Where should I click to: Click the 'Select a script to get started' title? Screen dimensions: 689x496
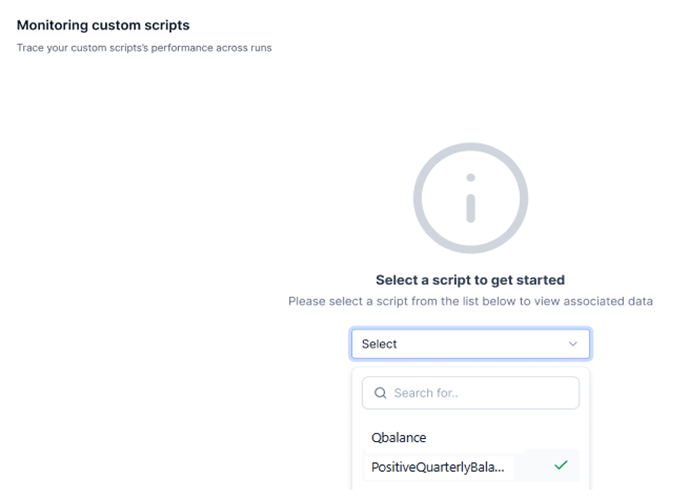(470, 280)
